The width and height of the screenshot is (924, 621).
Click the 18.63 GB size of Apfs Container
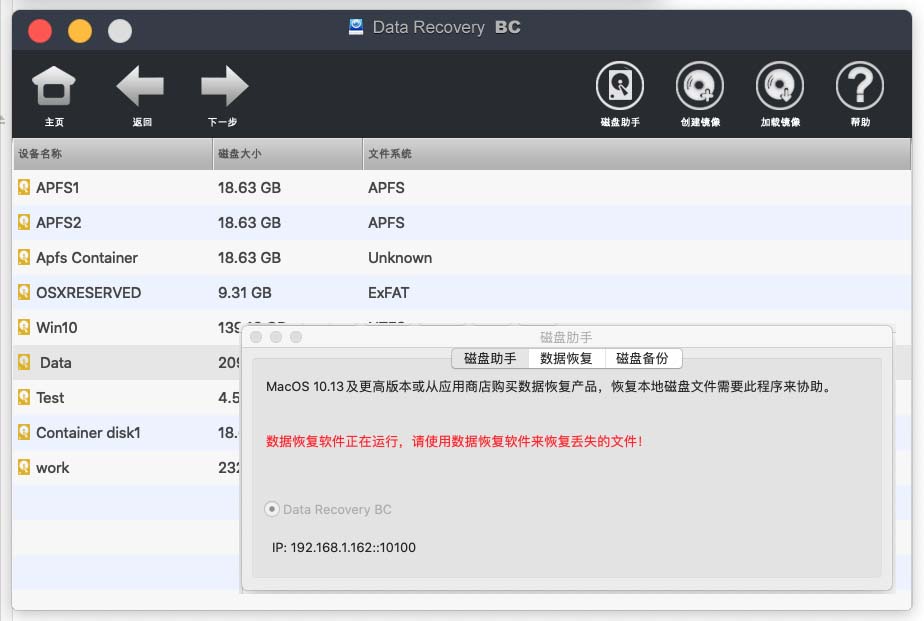pos(249,257)
